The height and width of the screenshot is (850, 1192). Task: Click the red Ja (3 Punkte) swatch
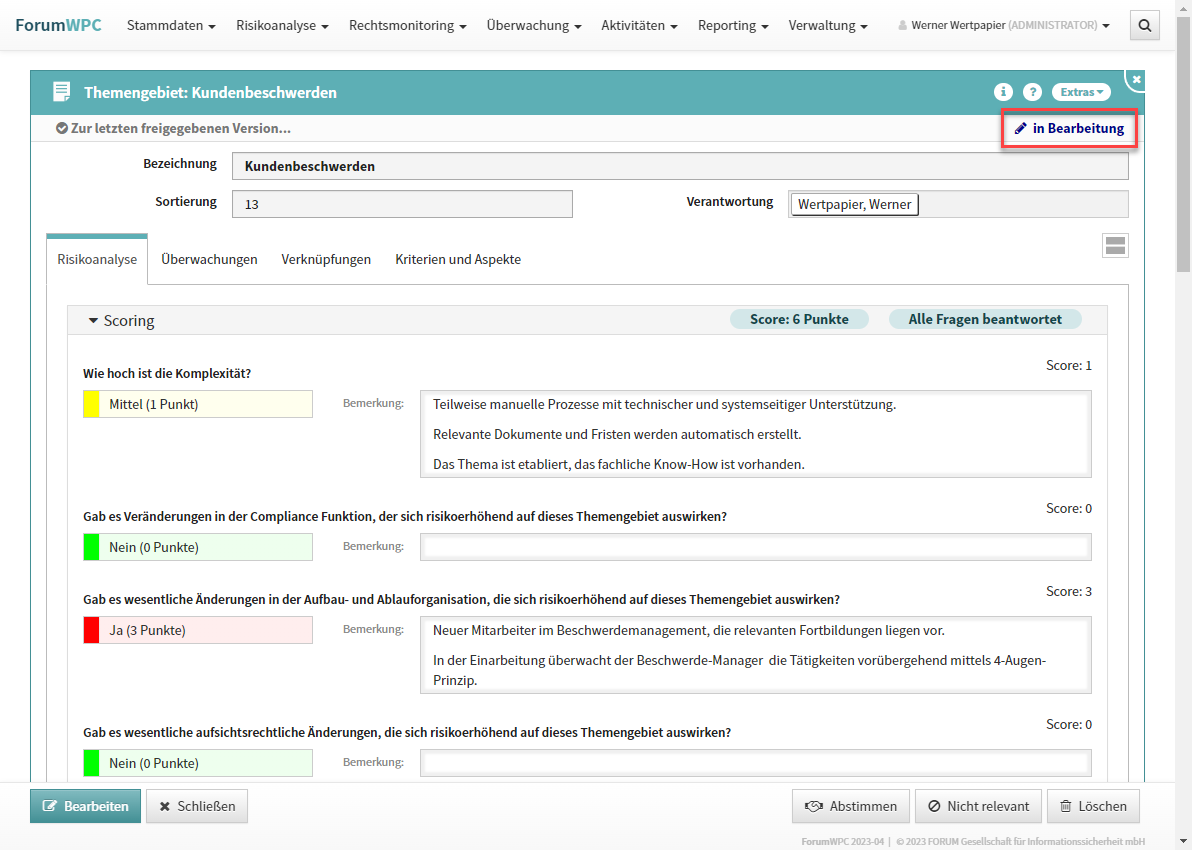[91, 630]
